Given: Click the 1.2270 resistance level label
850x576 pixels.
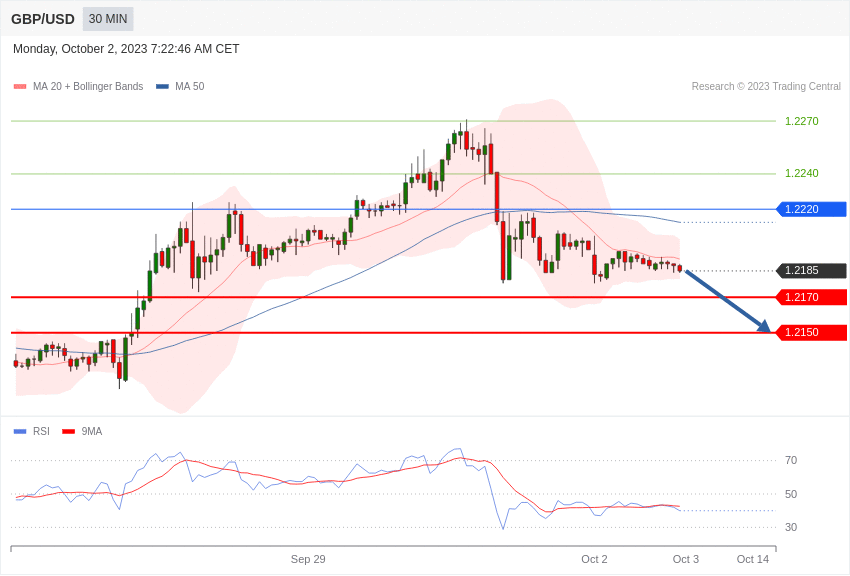Looking at the screenshot, I should [802, 121].
